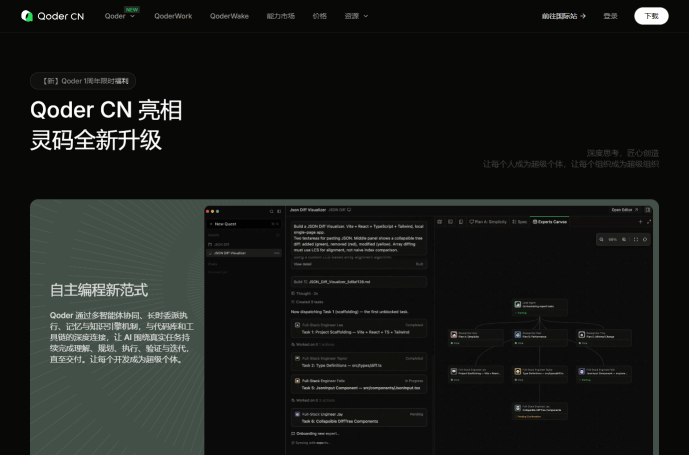The image size is (689, 455).
Task: Open the more options on JSON Diff Visualizer row
Action: tap(277, 253)
